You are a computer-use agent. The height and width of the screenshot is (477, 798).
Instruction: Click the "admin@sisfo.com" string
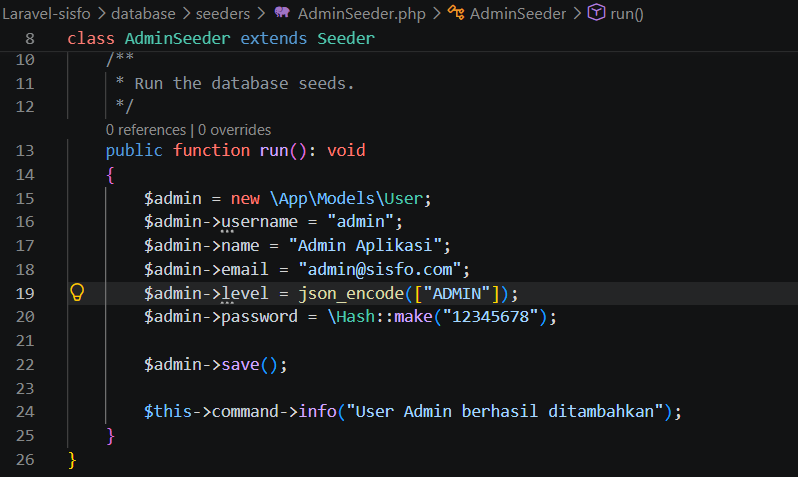pyautogui.click(x=380, y=269)
